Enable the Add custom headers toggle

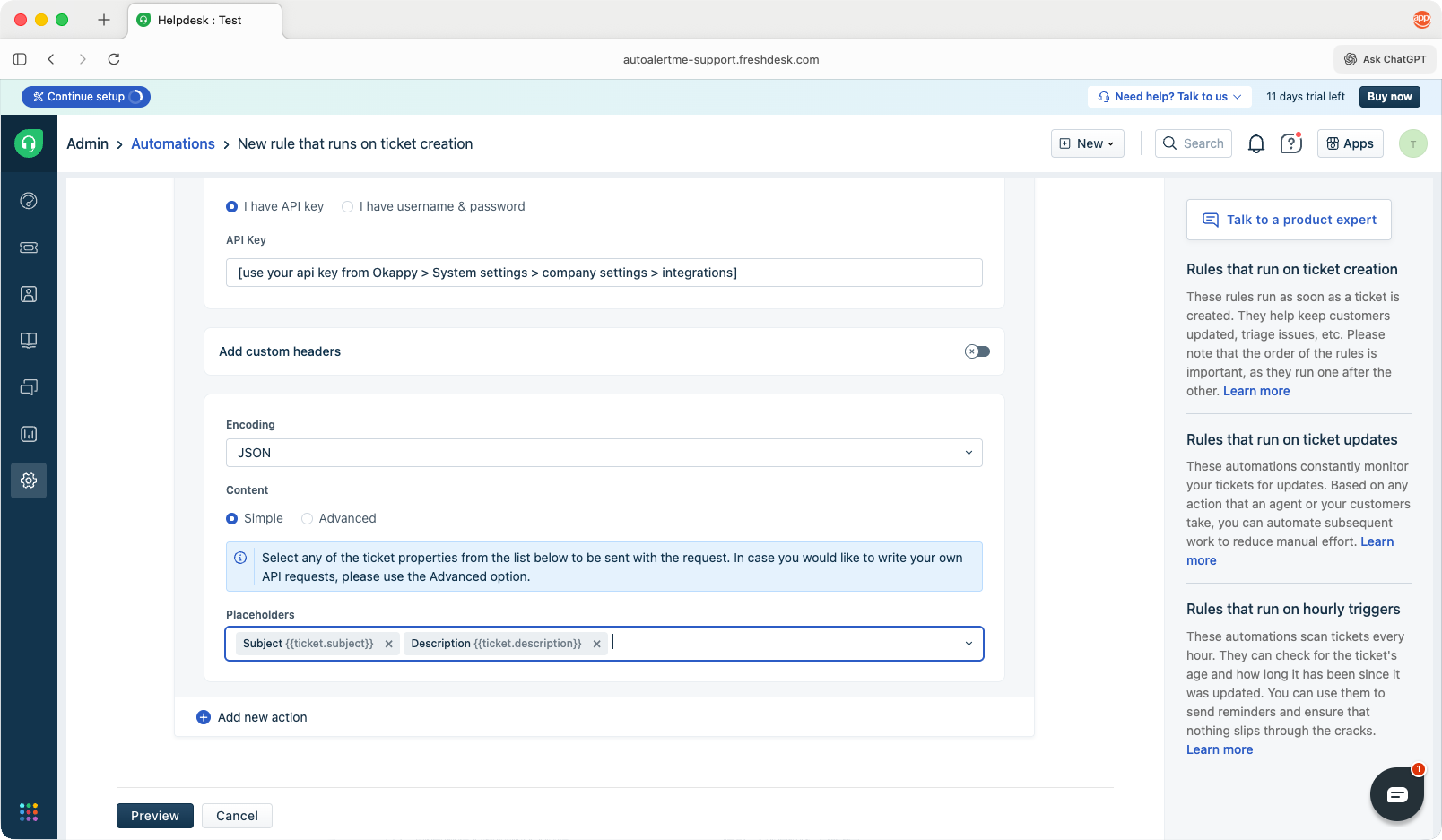click(x=977, y=351)
